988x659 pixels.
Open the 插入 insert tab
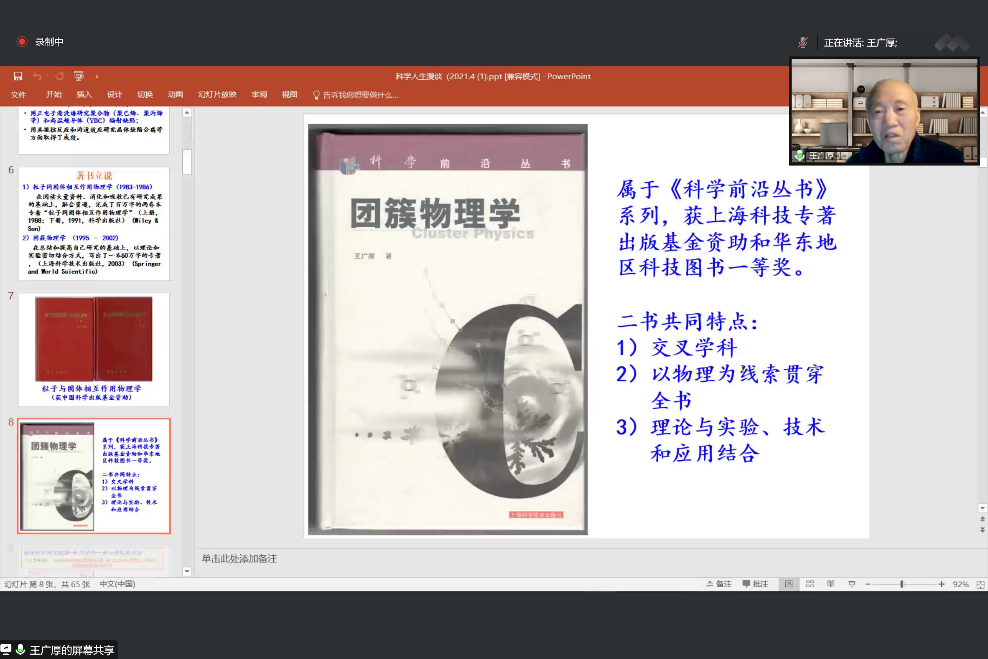point(84,95)
